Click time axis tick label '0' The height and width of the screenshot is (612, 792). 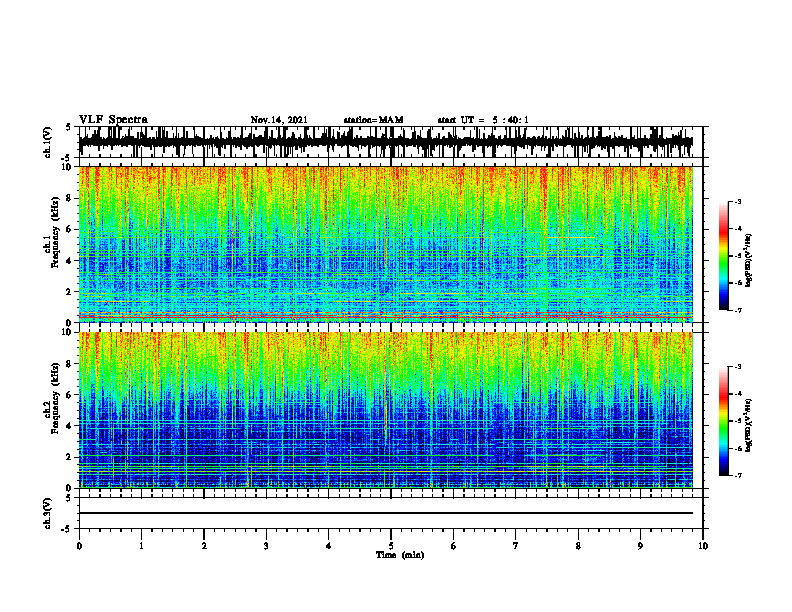tap(79, 546)
